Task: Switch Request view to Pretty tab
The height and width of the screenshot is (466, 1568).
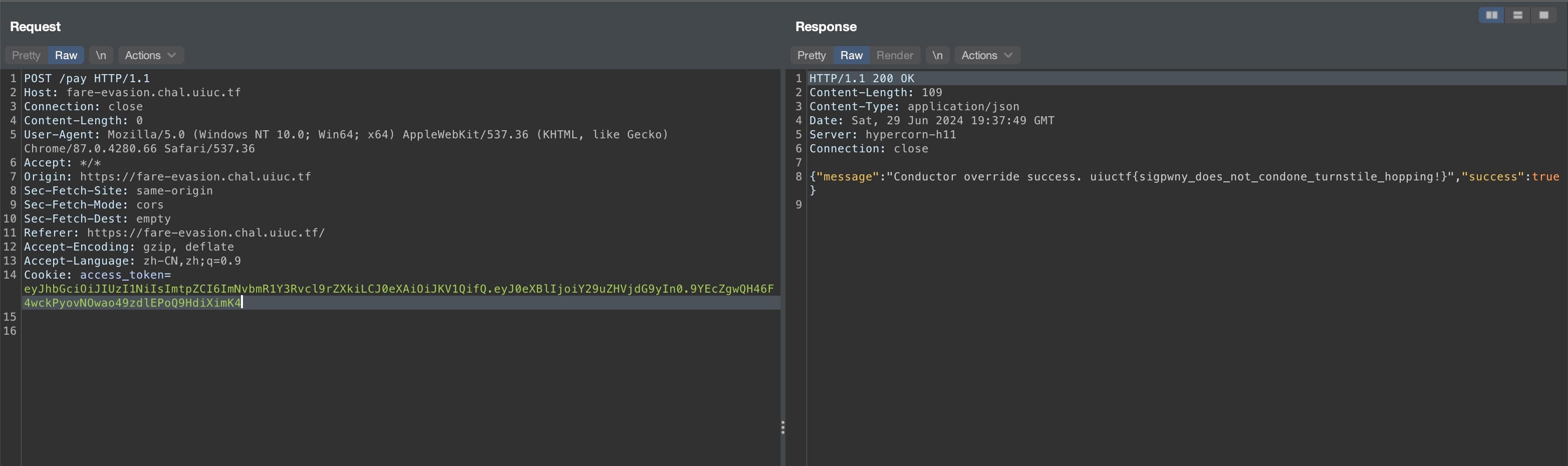Action: pos(26,56)
